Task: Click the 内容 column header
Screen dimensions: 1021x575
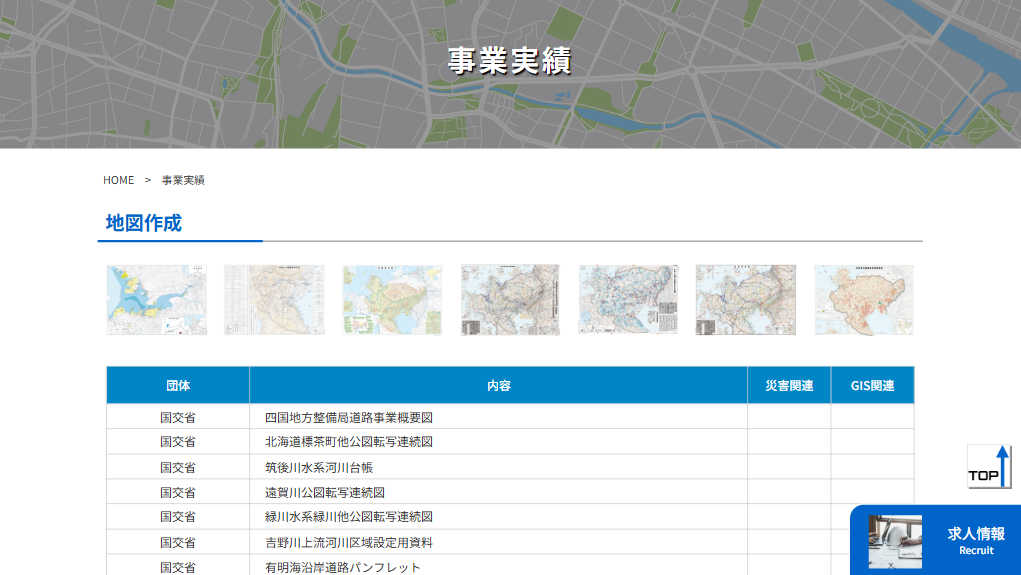Action: 499,386
